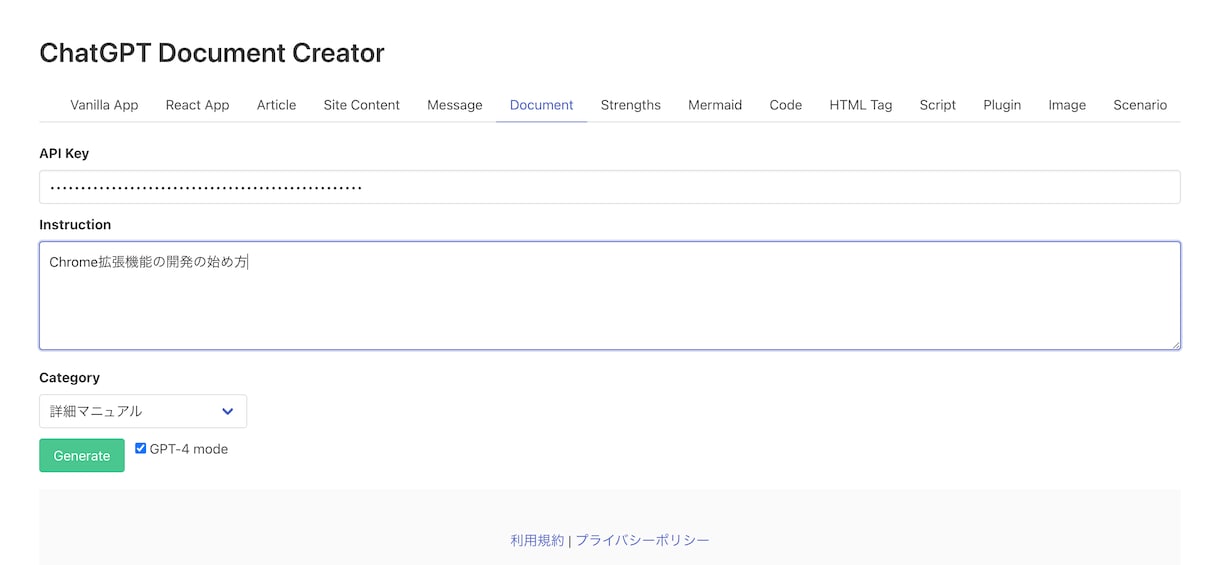
Task: Click the API Key label
Action: 64,153
